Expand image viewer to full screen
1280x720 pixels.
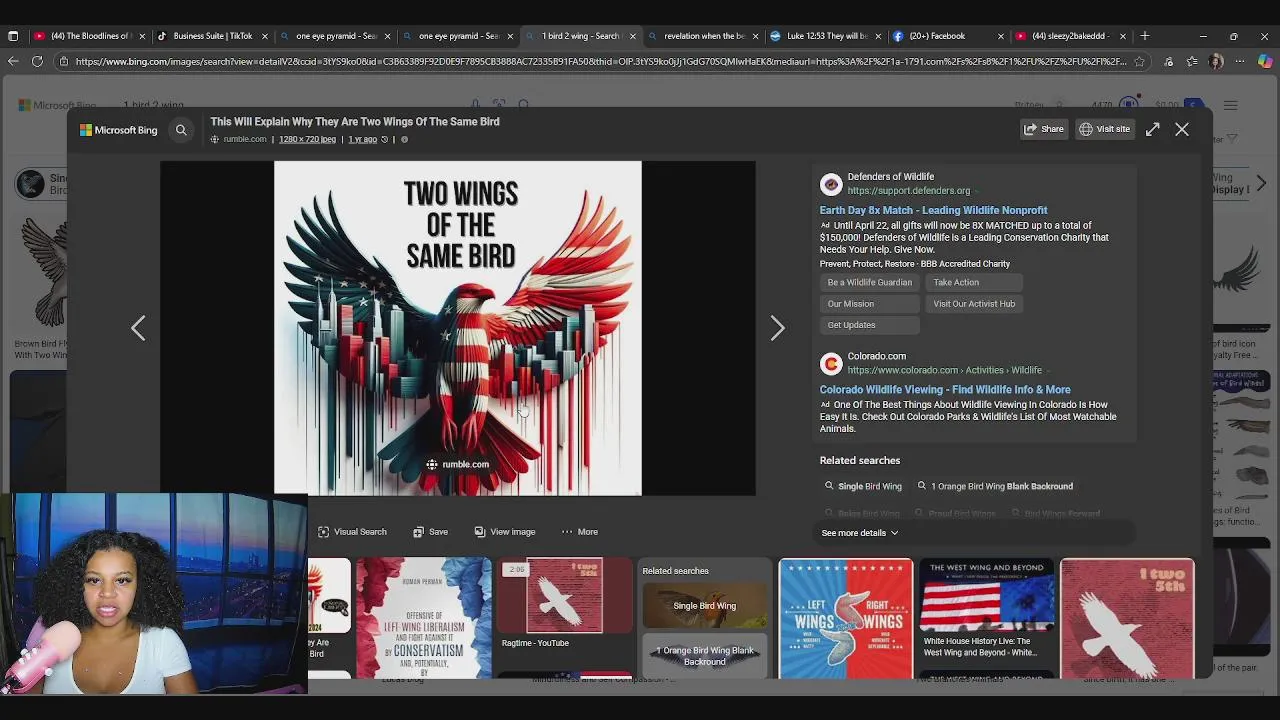[1153, 129]
